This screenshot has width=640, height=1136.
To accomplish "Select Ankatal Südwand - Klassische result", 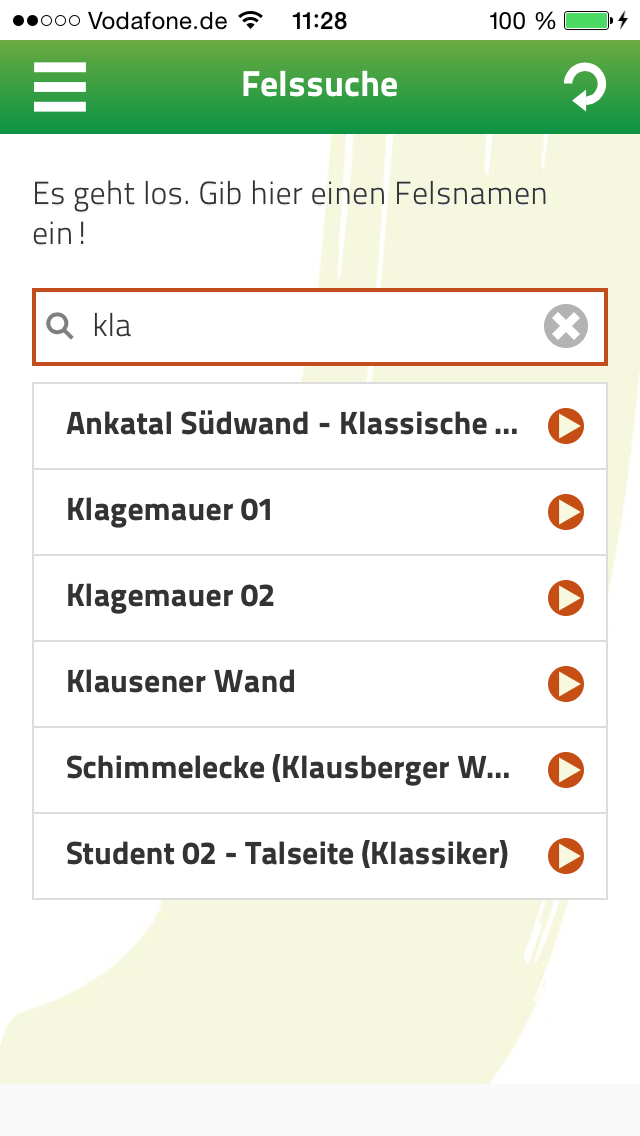I will point(292,424).
